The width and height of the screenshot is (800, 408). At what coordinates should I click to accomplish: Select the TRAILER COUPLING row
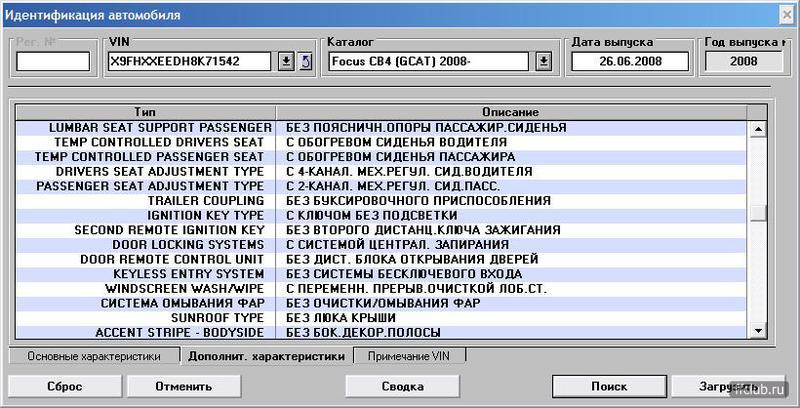pos(382,201)
